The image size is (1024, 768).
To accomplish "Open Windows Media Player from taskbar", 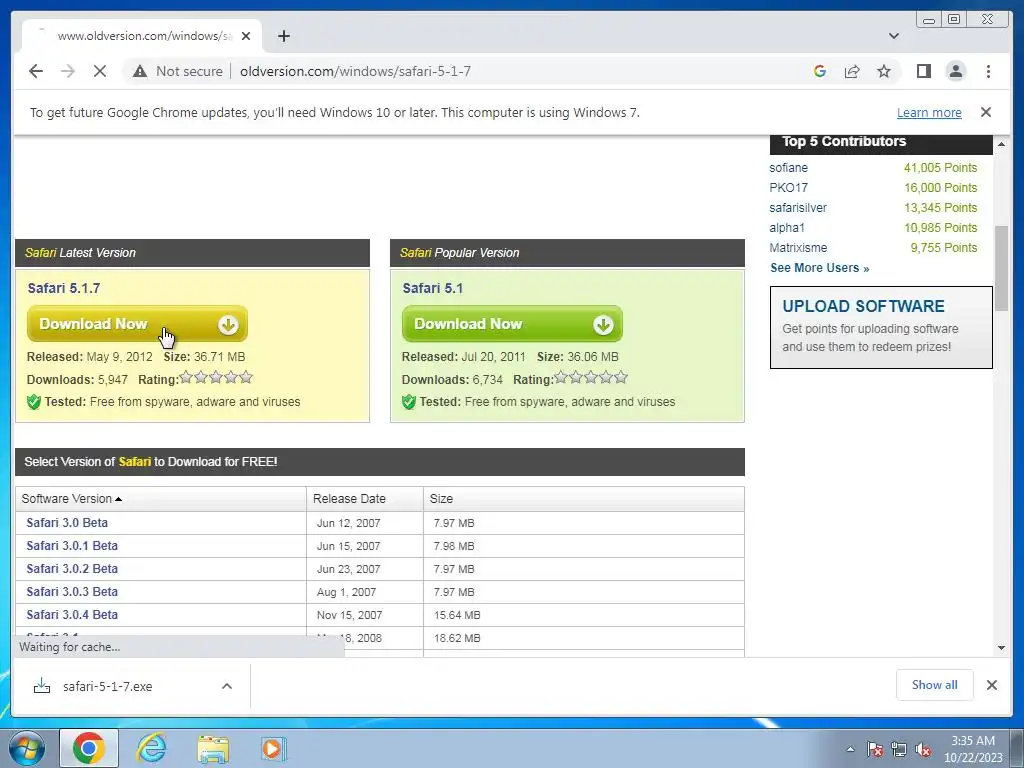I will [272, 748].
